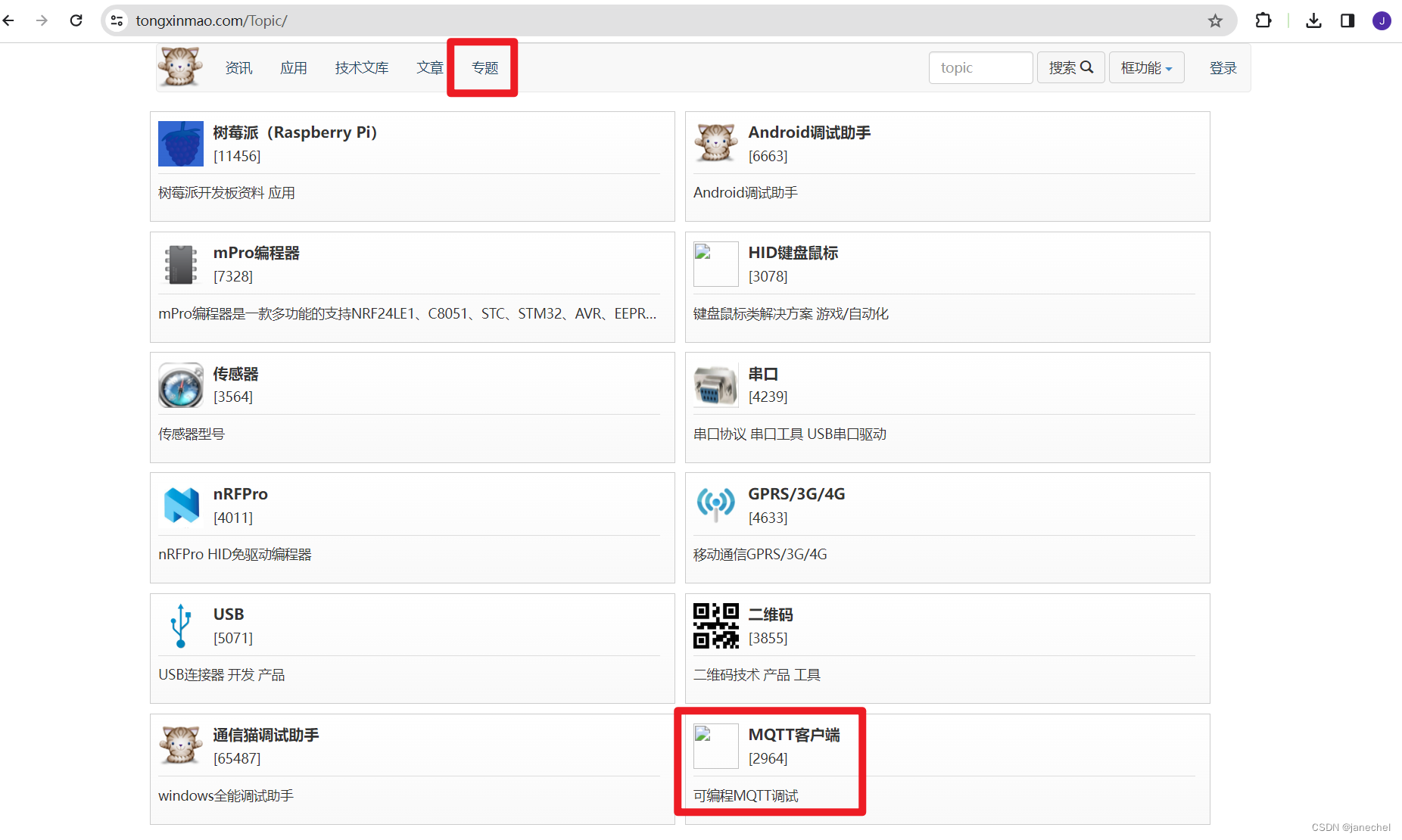Open Android调试助手 topic title

click(809, 132)
